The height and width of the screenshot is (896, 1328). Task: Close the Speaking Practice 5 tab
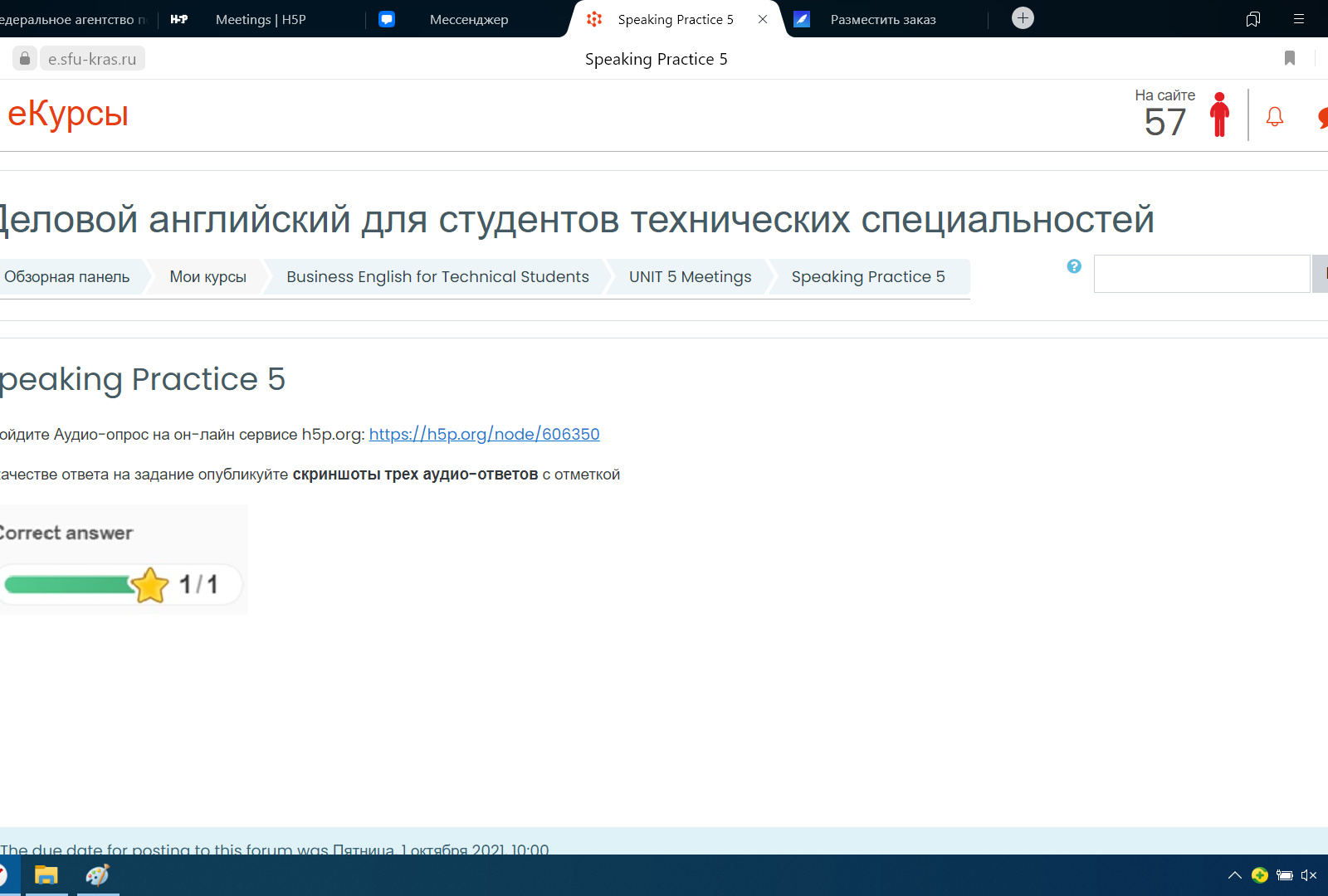point(763,19)
